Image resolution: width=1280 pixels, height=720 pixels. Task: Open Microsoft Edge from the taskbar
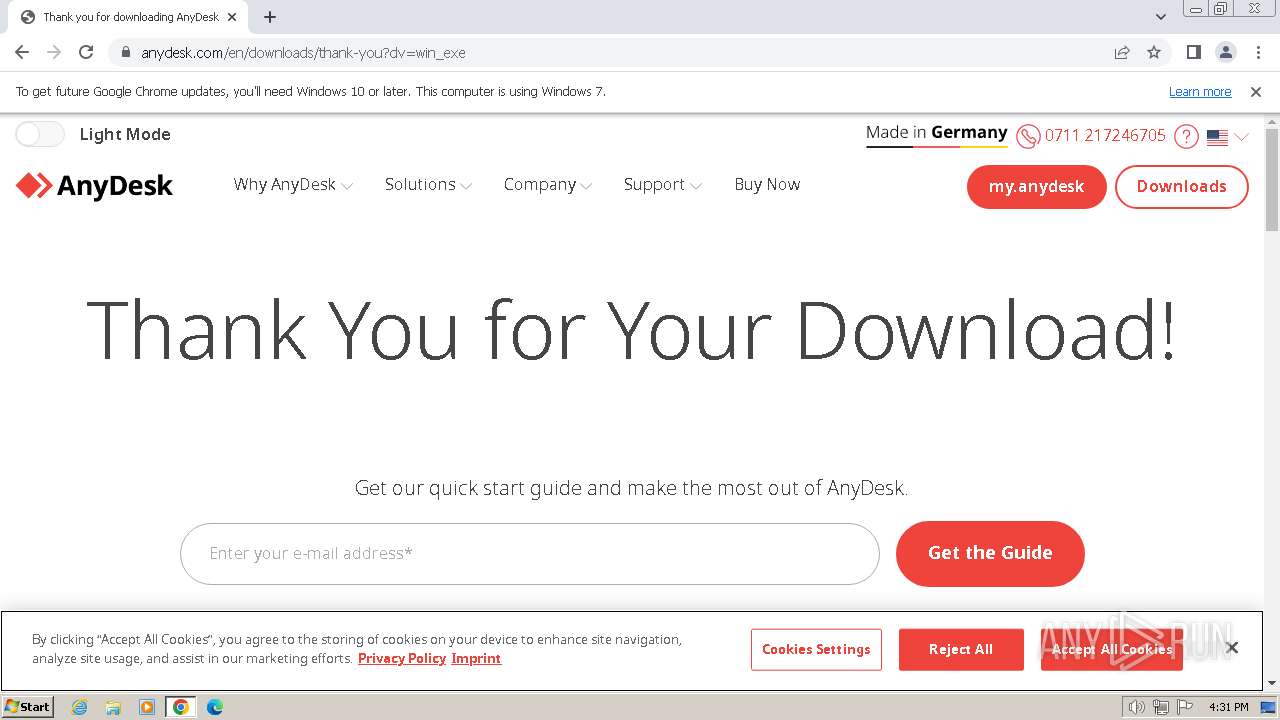click(215, 707)
